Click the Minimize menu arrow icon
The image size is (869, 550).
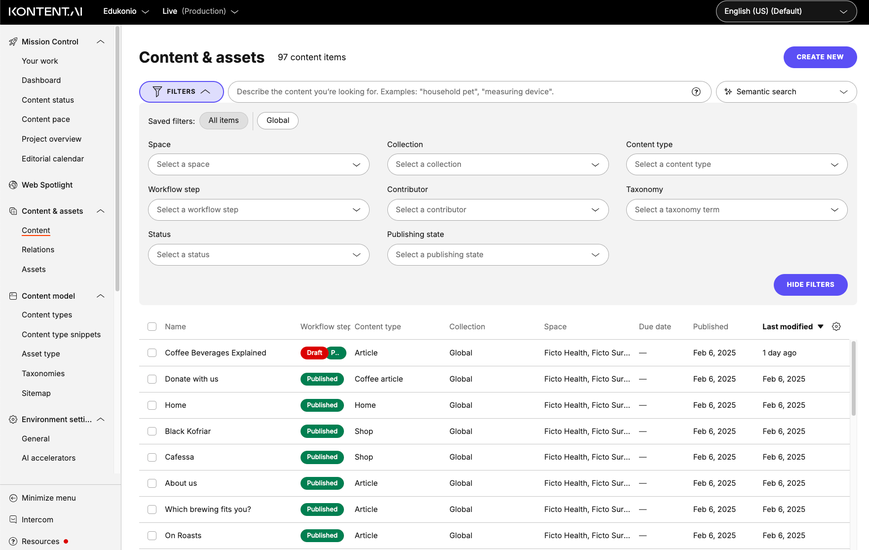[13, 498]
